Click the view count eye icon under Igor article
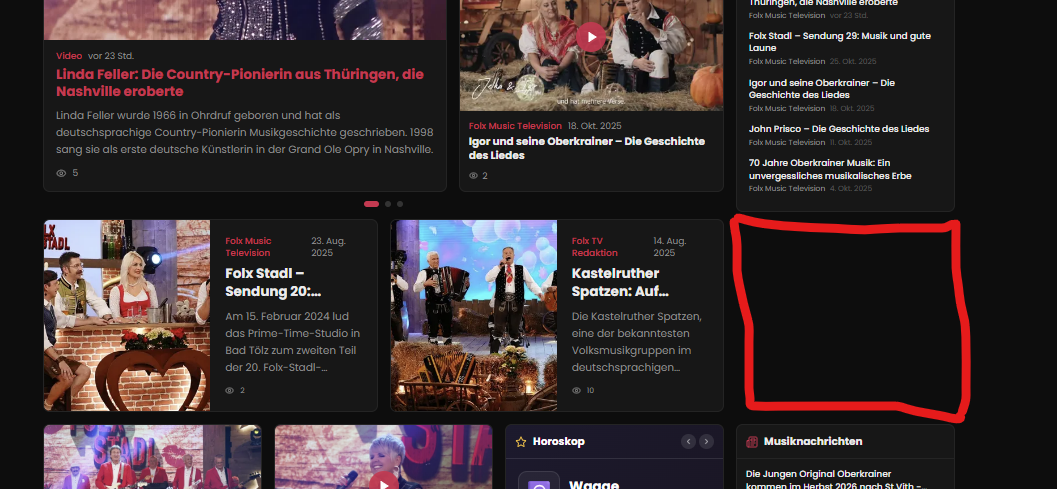1057x489 pixels. (474, 176)
